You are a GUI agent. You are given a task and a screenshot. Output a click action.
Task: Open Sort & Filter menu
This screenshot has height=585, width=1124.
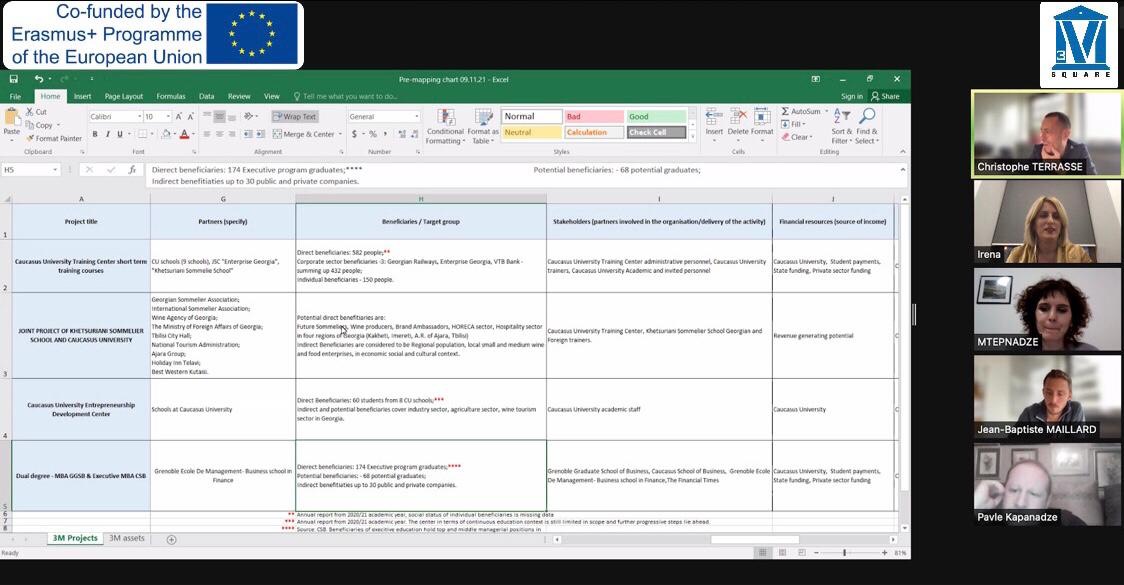tap(842, 126)
